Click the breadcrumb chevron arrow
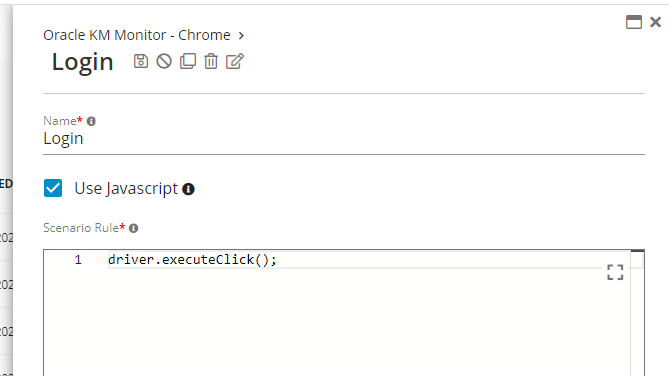The image size is (669, 376). coord(241,35)
